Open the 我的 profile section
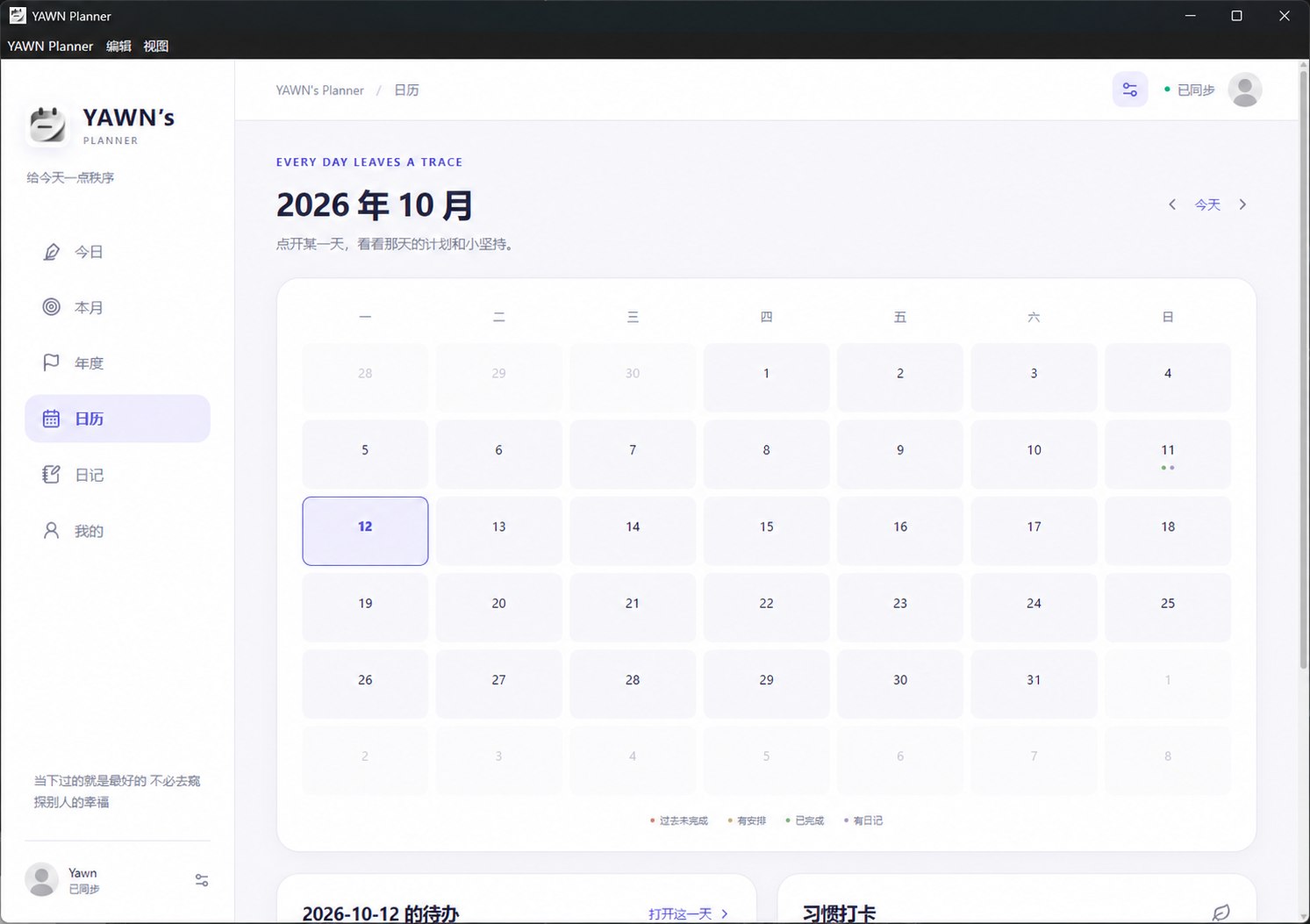This screenshot has height=924, width=1310. (x=118, y=531)
